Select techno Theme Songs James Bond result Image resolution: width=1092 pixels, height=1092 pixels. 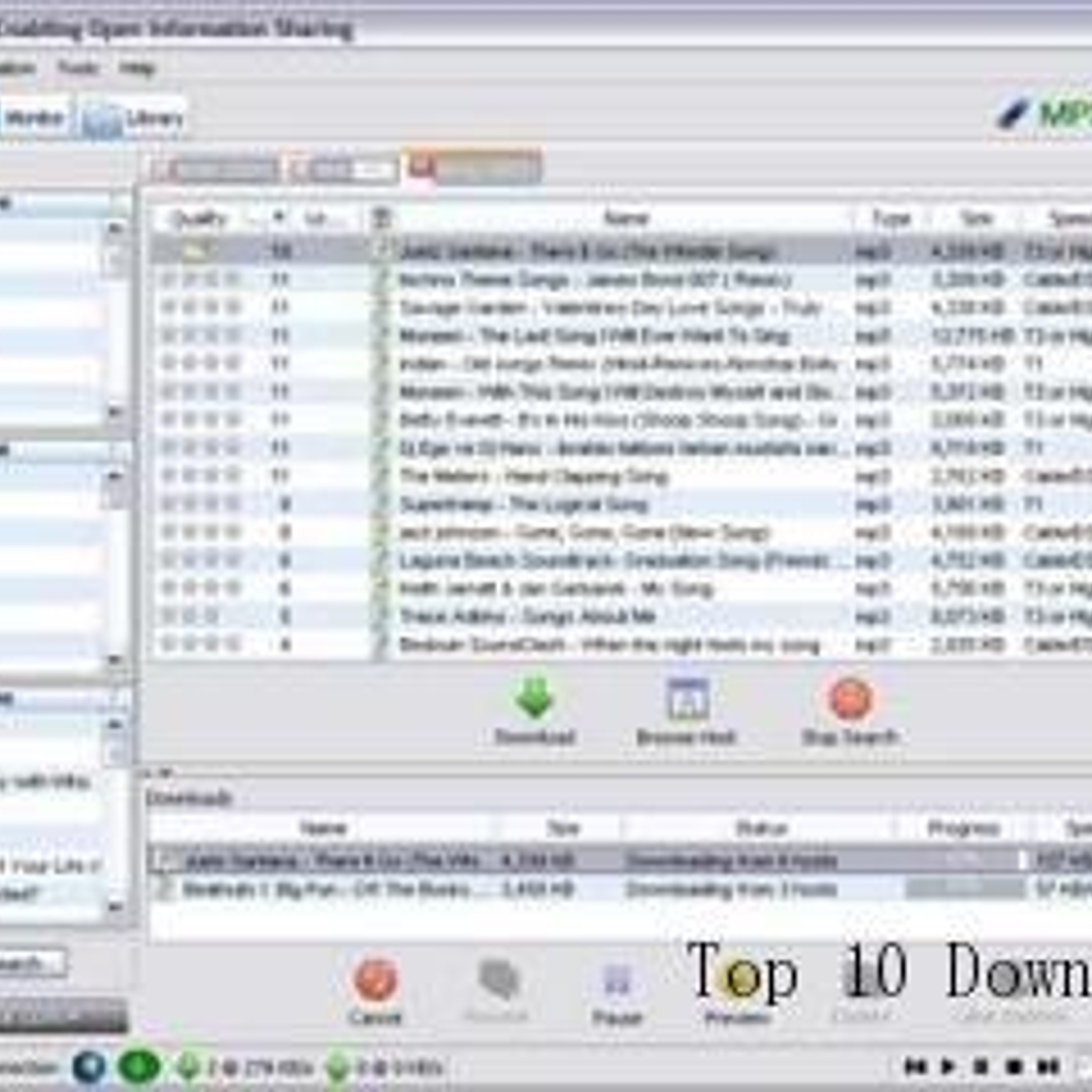[620, 280]
